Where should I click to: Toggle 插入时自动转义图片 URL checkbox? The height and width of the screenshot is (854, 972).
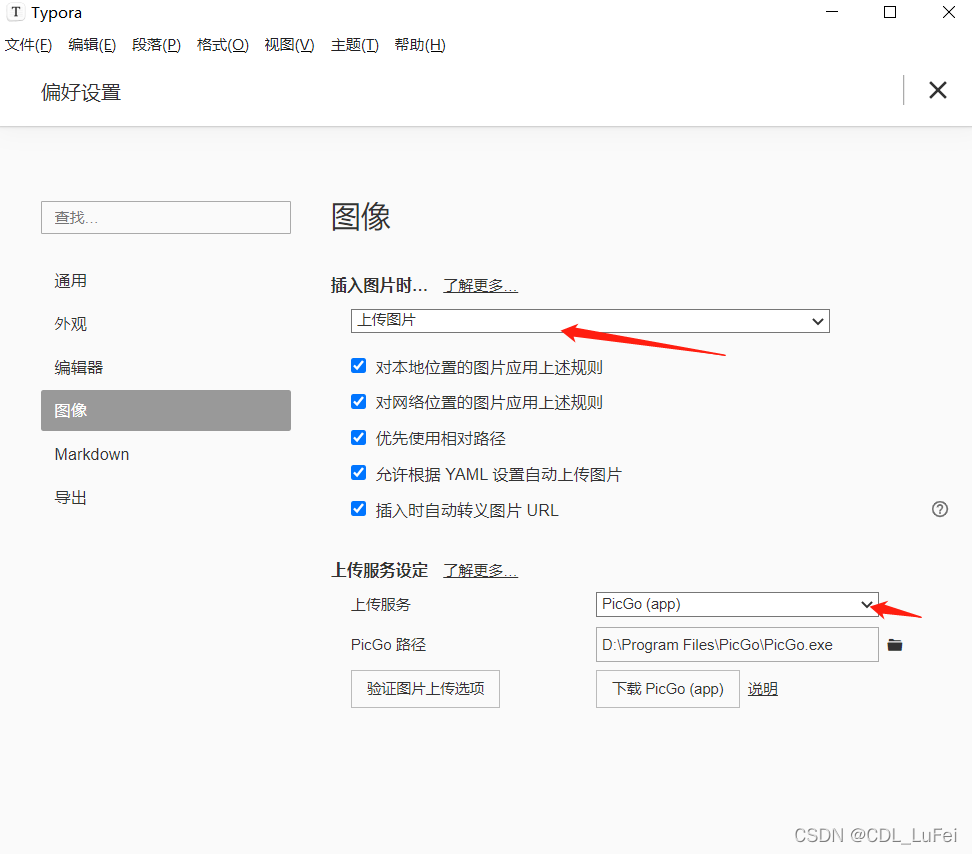358,509
